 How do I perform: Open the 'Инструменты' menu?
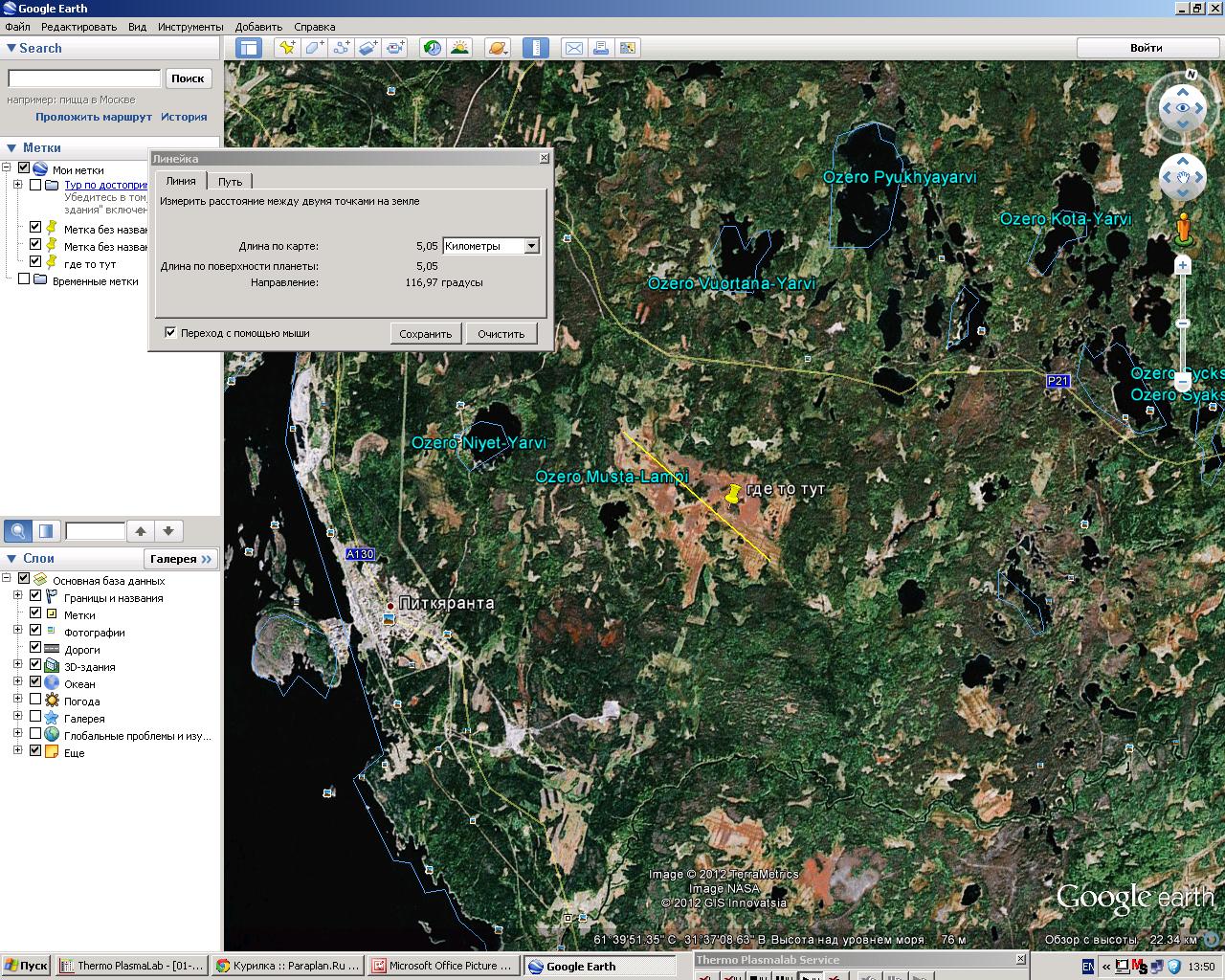(x=190, y=27)
